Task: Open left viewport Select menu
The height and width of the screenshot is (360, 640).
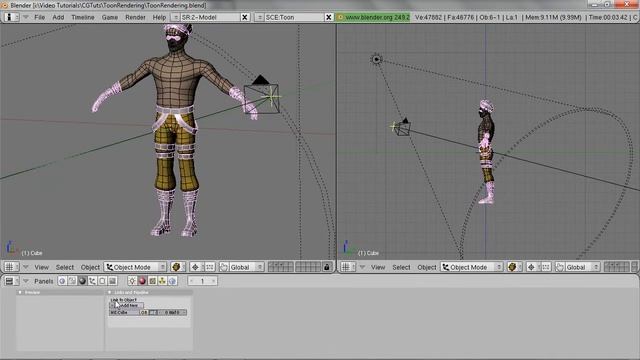Action: [x=64, y=267]
